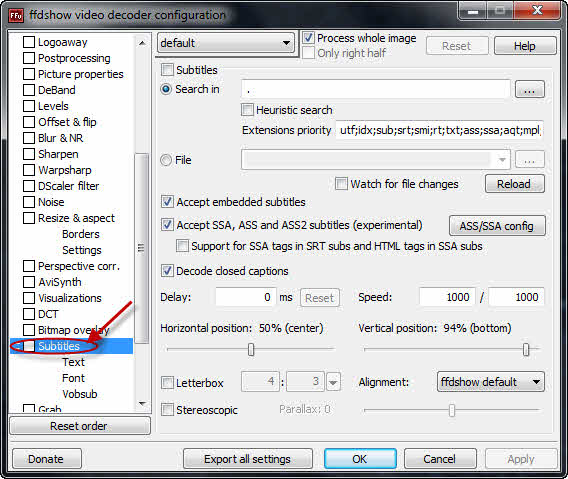Toggle Decode closed captions option
Image resolution: width=568 pixels, height=479 pixels.
pyautogui.click(x=167, y=271)
